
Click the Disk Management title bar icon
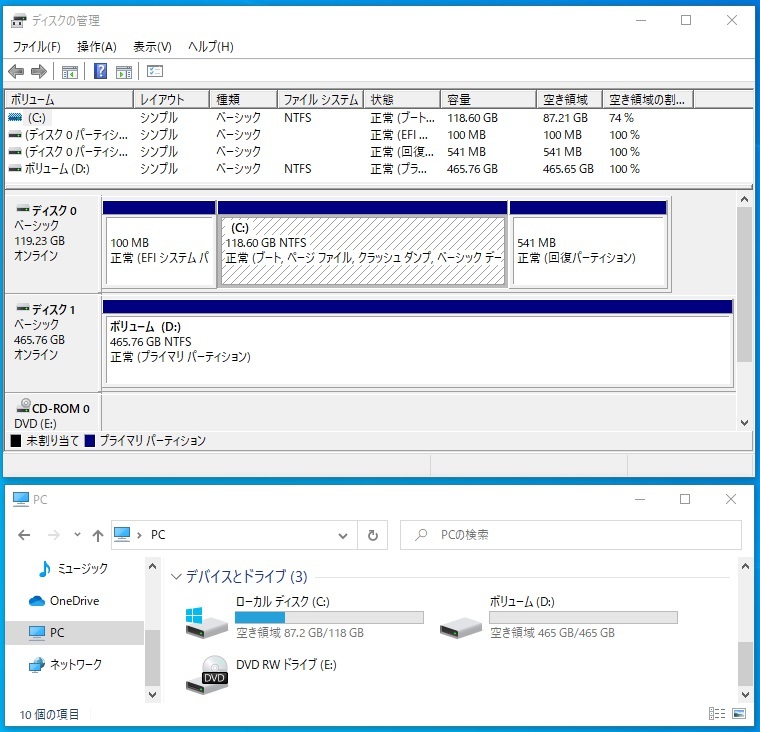coord(18,20)
